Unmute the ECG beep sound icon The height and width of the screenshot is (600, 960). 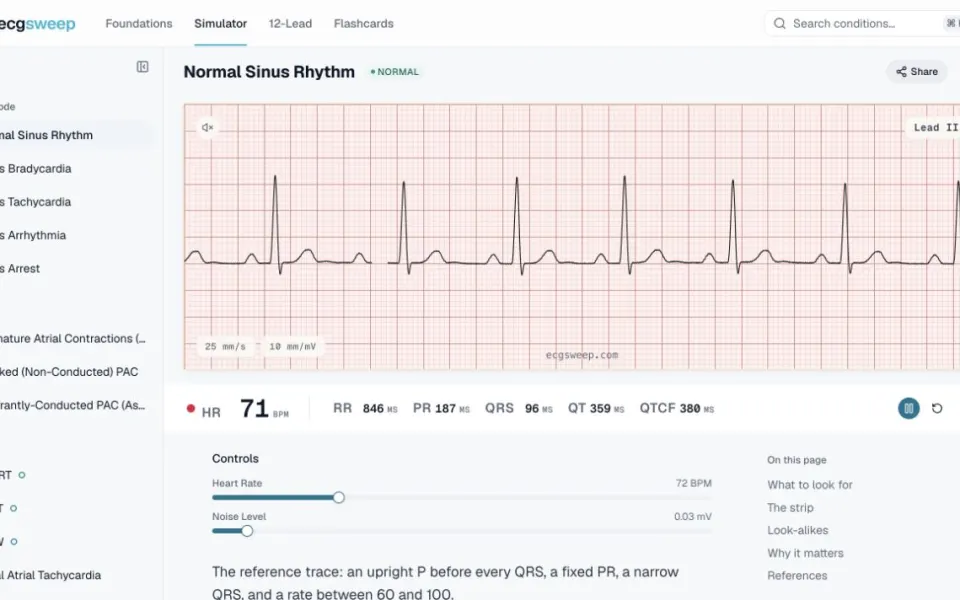[208, 127]
